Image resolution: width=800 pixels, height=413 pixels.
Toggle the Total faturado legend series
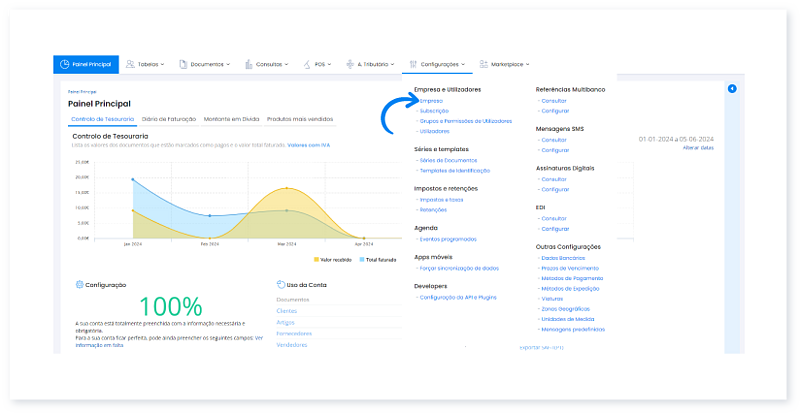tap(375, 259)
